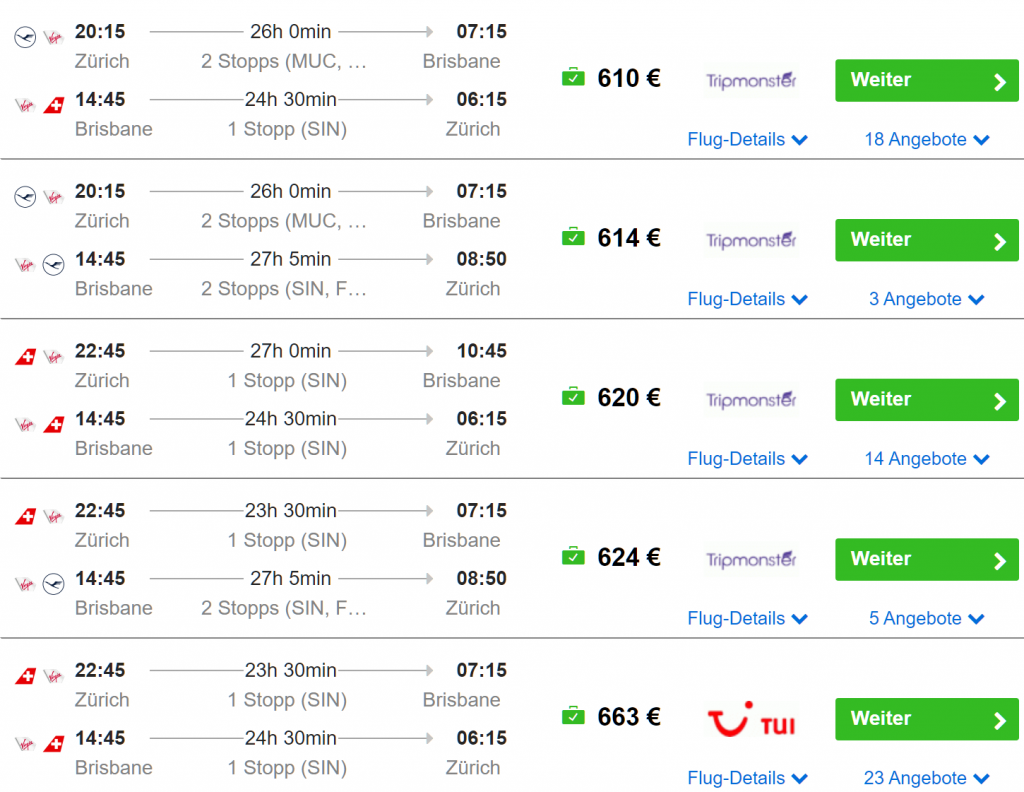1024x792 pixels.
Task: Open the 18 Angebote dropdown
Action: click(x=926, y=140)
